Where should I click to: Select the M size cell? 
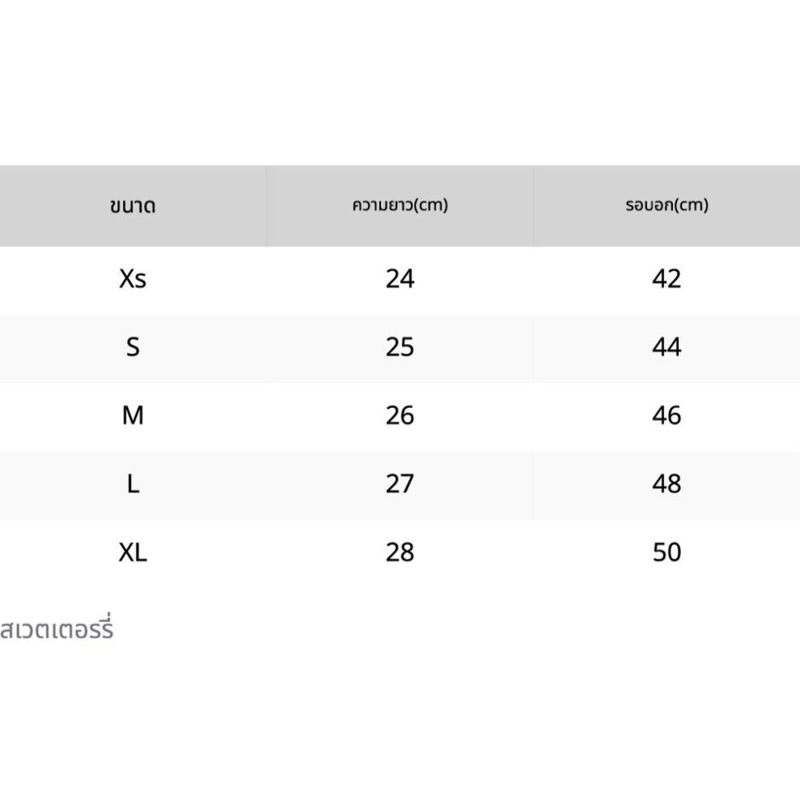[x=133, y=415]
